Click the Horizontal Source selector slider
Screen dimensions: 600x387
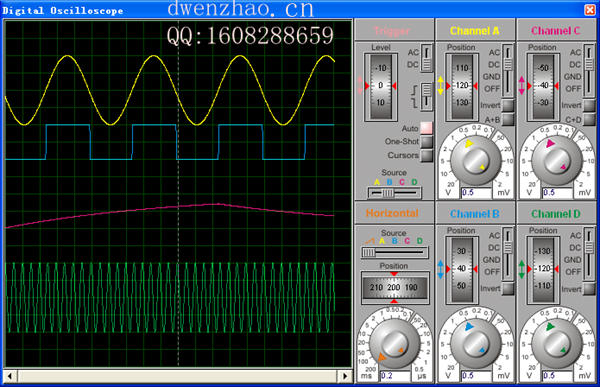pyautogui.click(x=395, y=252)
